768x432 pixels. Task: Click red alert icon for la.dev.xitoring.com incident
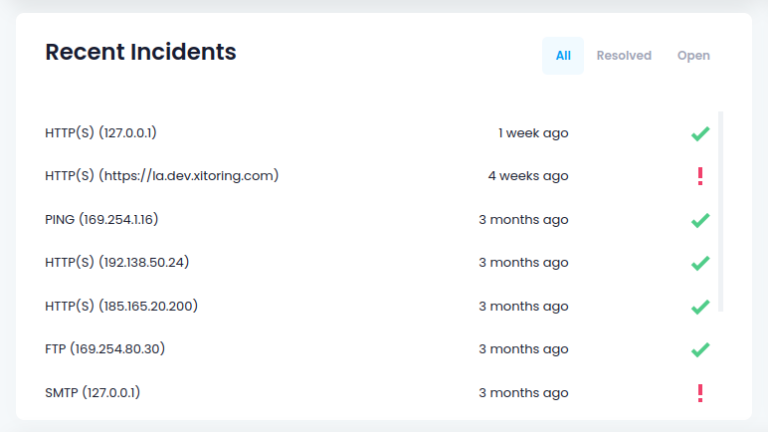[x=700, y=176]
